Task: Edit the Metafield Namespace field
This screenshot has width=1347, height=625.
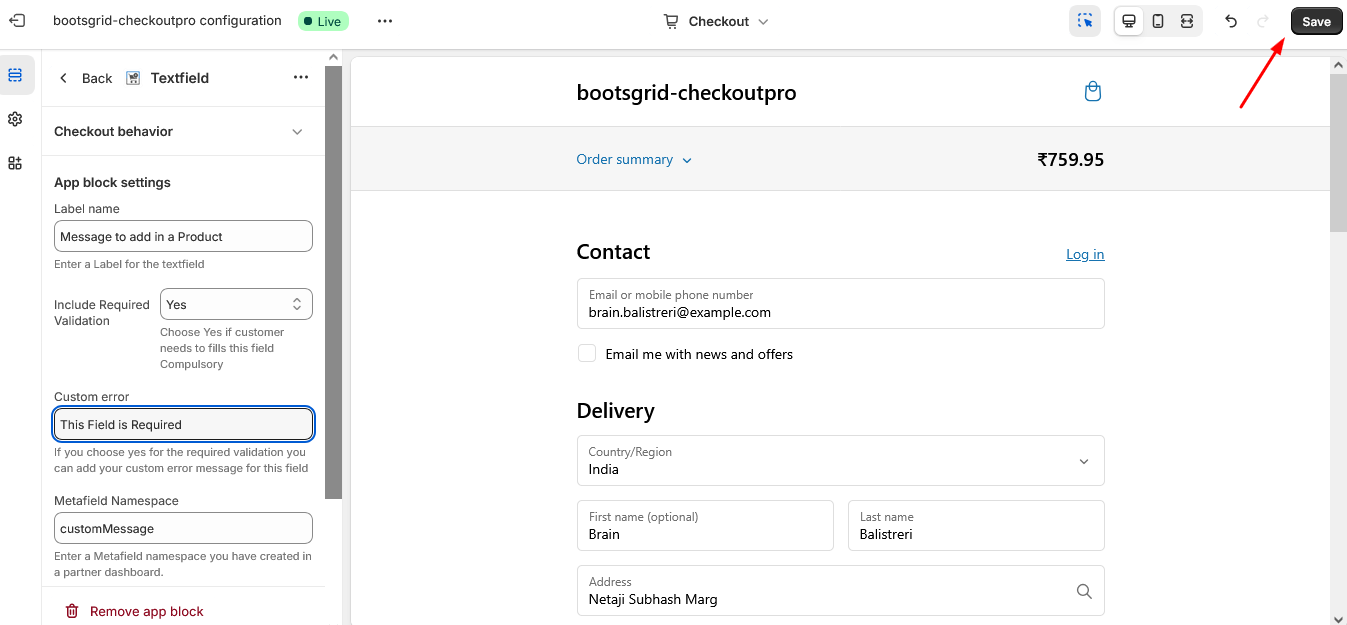Action: (183, 528)
